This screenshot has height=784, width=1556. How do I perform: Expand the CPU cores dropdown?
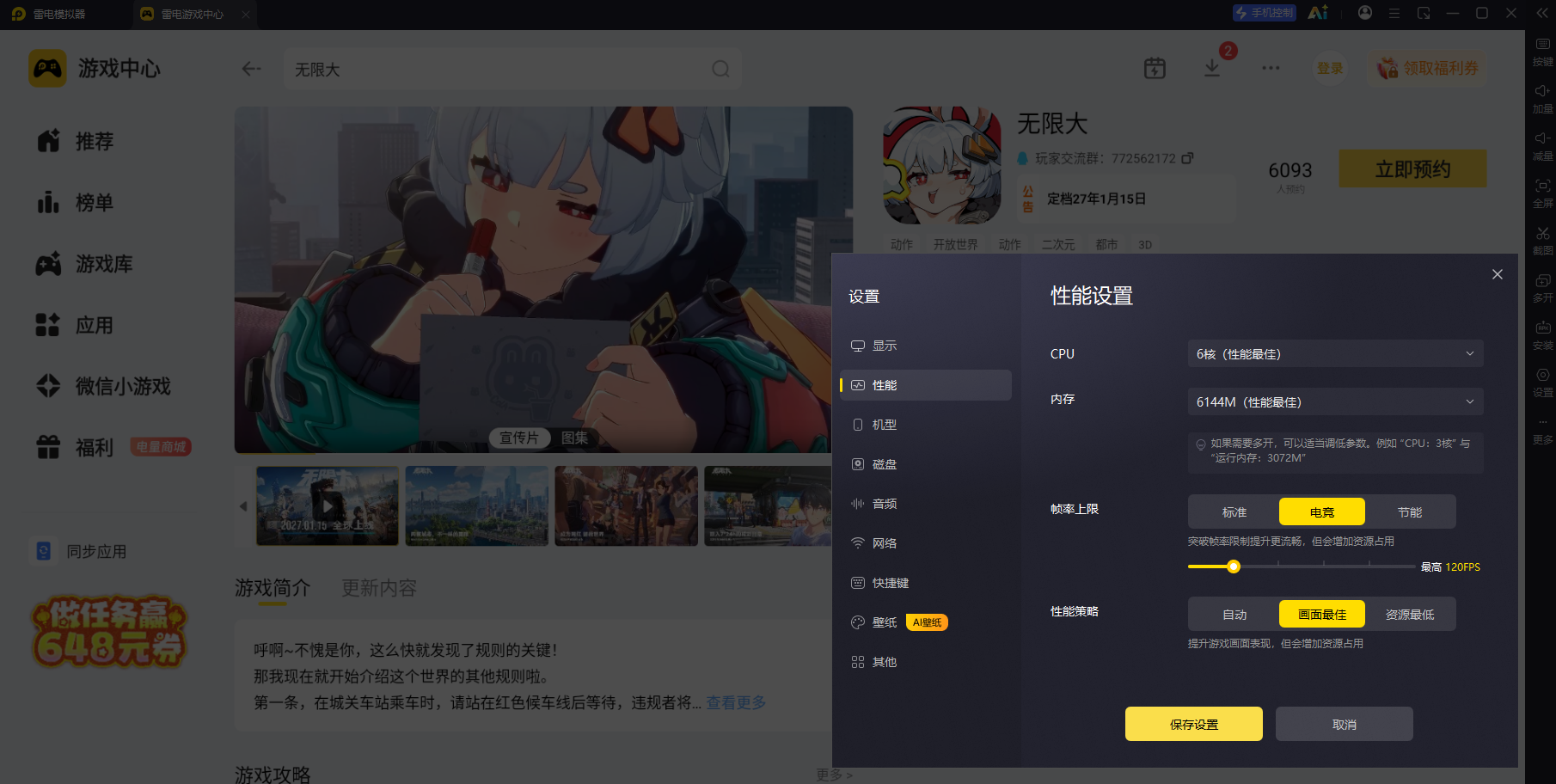[1336, 354]
